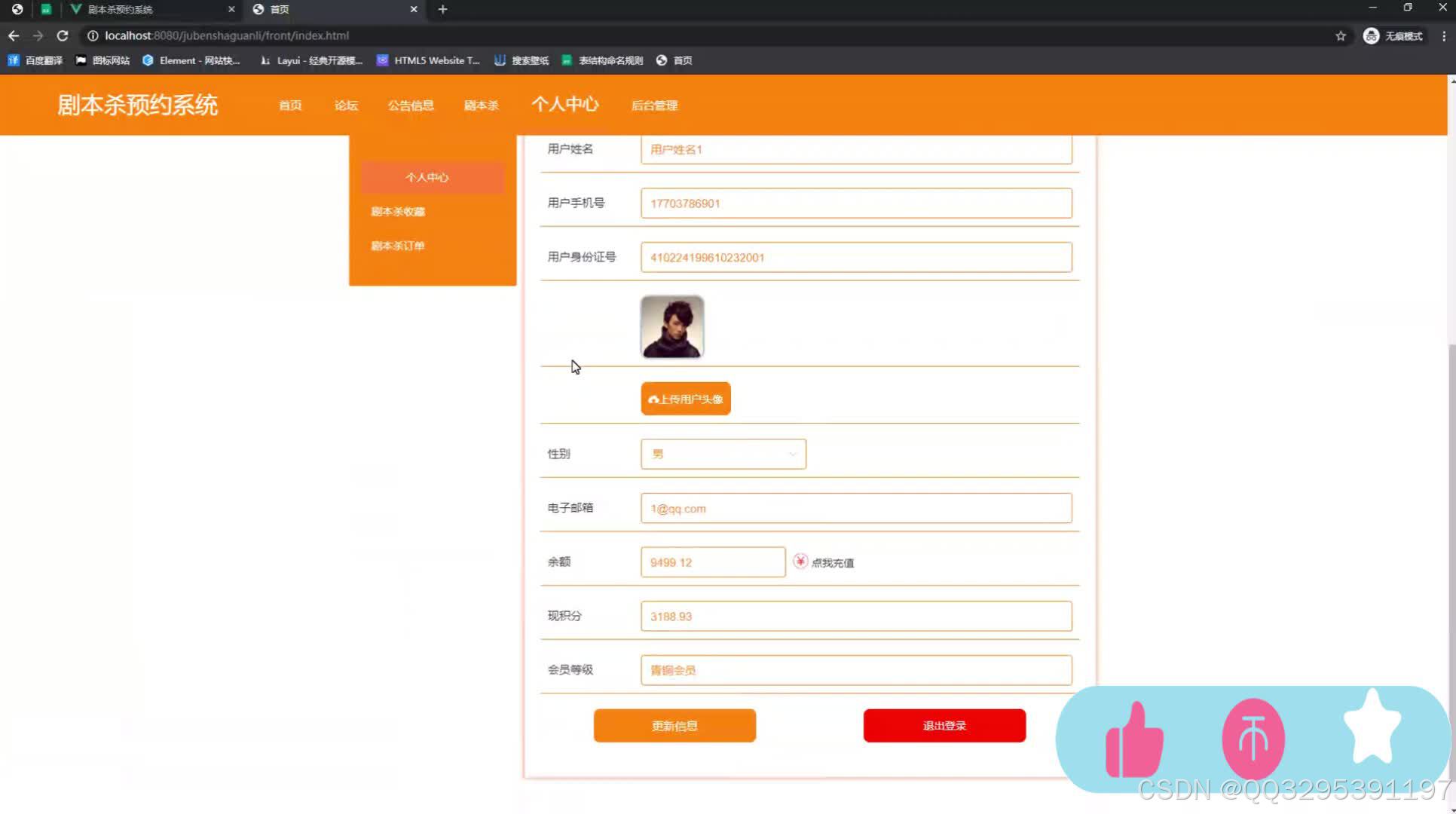This screenshot has height=814, width=1456.
Task: Click the browser refresh icon
Action: (62, 35)
